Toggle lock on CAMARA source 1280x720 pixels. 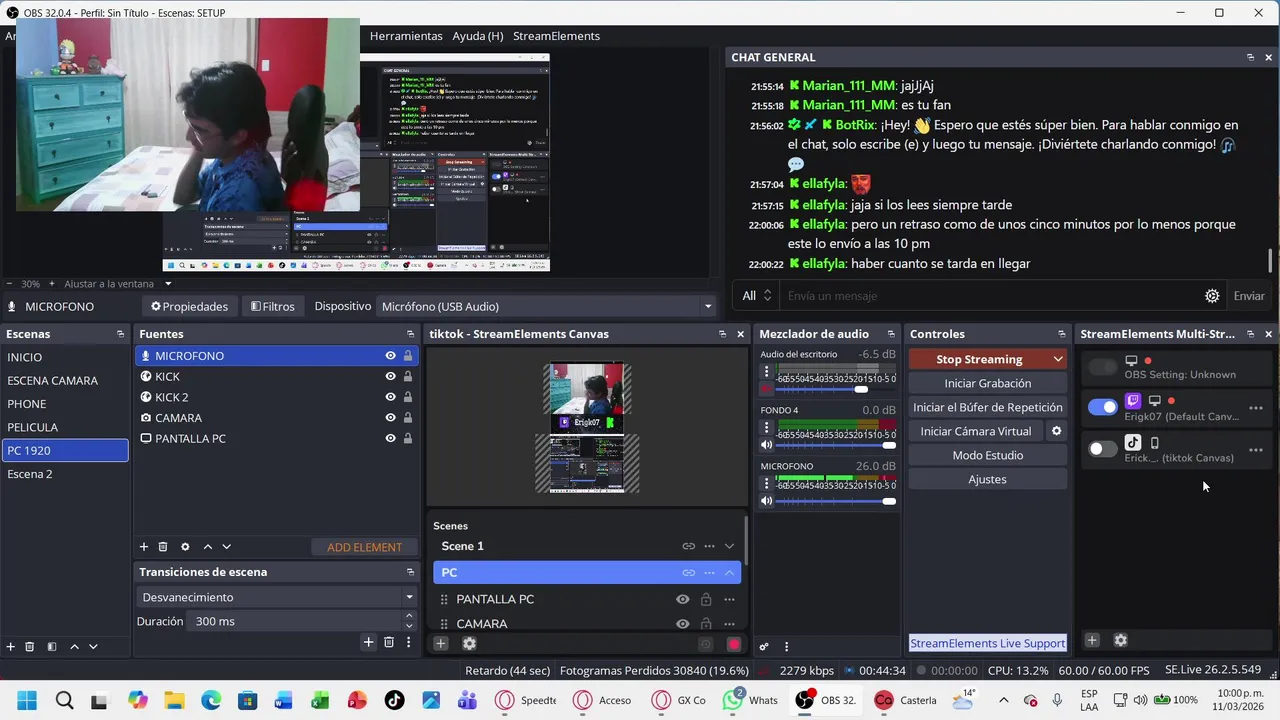coord(408,418)
